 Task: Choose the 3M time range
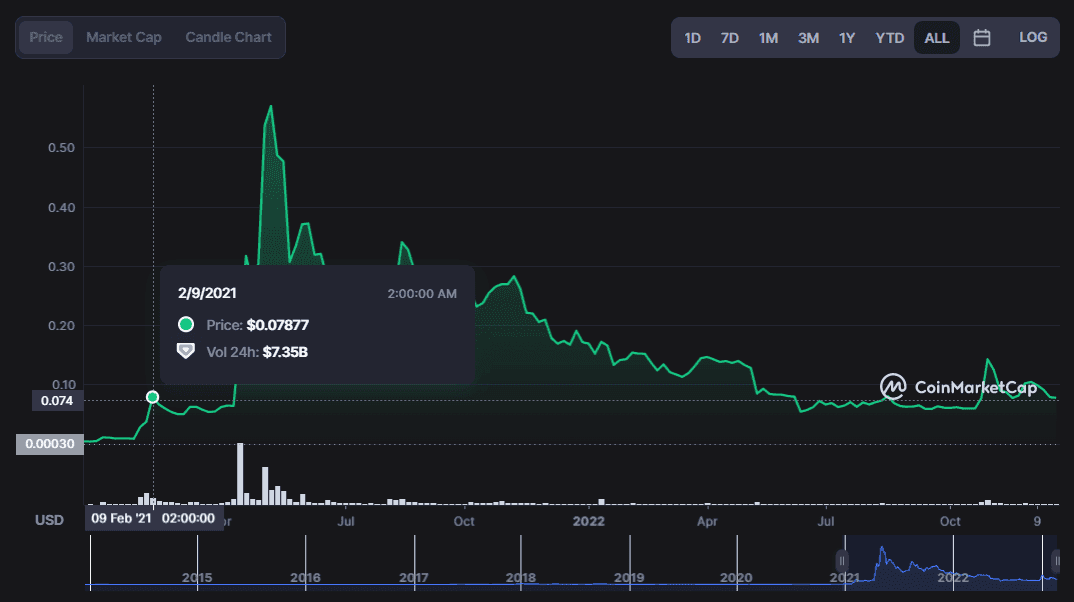[x=808, y=38]
